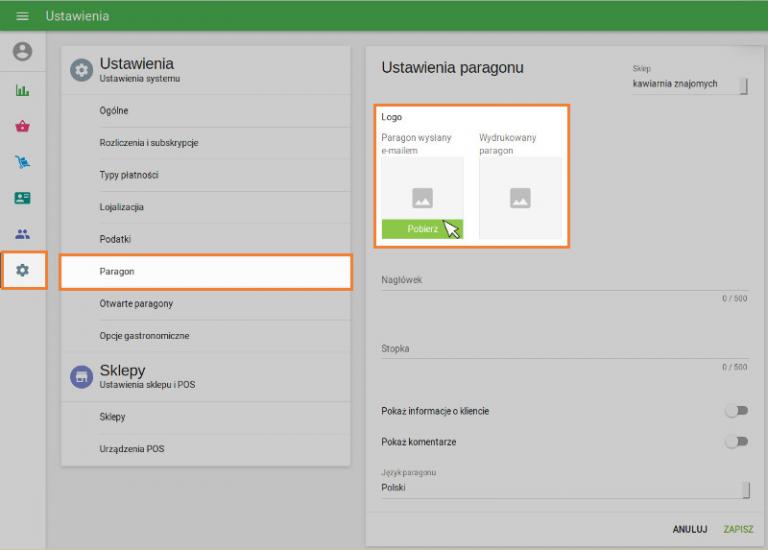768x550 pixels.
Task: Click the printed receipt logo placeholder
Action: [x=520, y=198]
